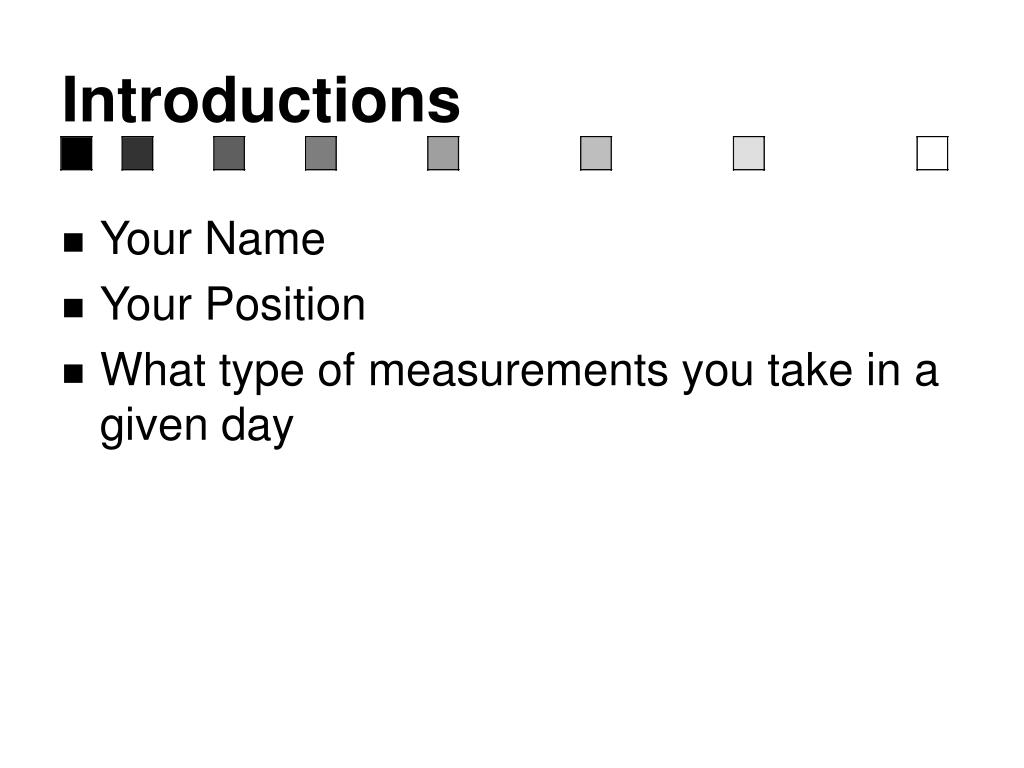Click the words given day
The height and width of the screenshot is (768, 1024).
tap(197, 427)
